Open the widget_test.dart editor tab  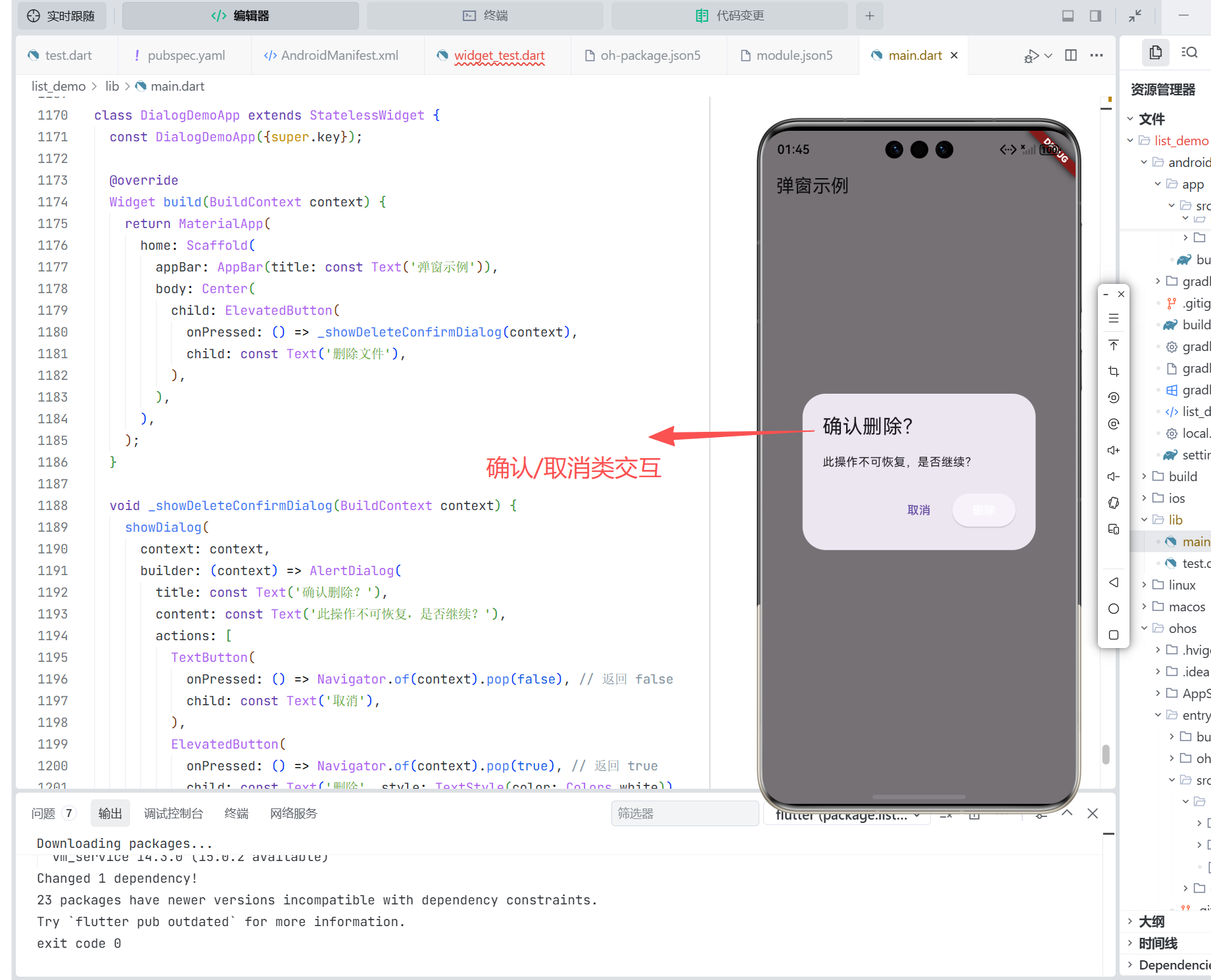[498, 55]
